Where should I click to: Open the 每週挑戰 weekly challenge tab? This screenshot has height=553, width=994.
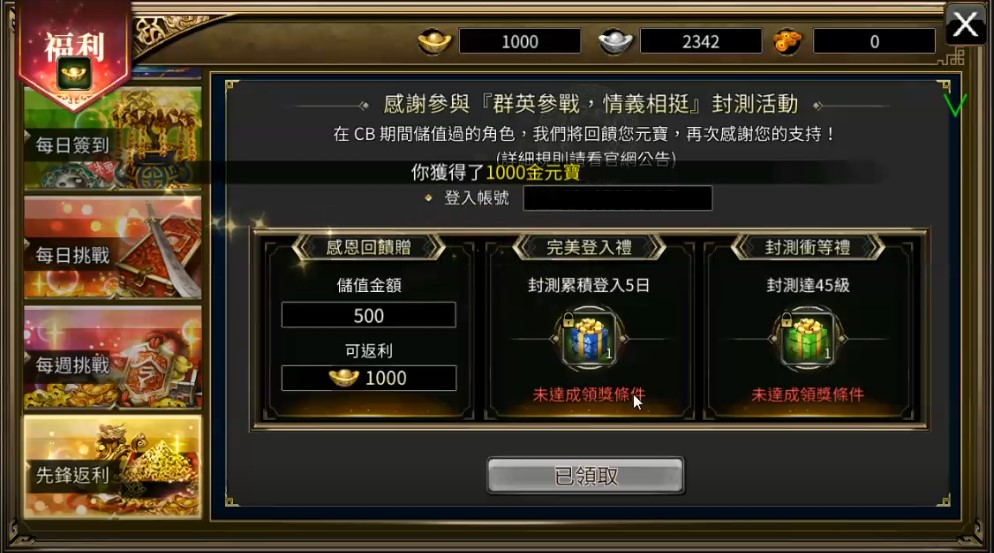113,358
